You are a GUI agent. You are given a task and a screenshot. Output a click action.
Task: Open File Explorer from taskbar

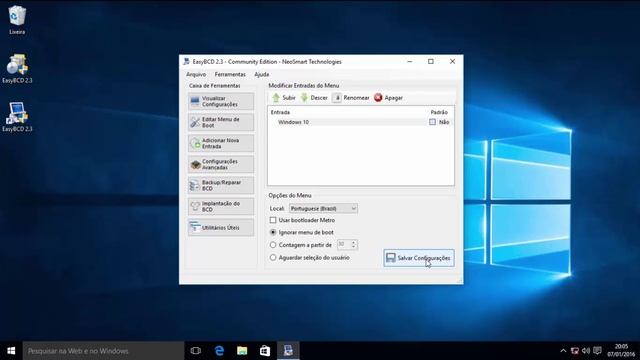point(242,351)
